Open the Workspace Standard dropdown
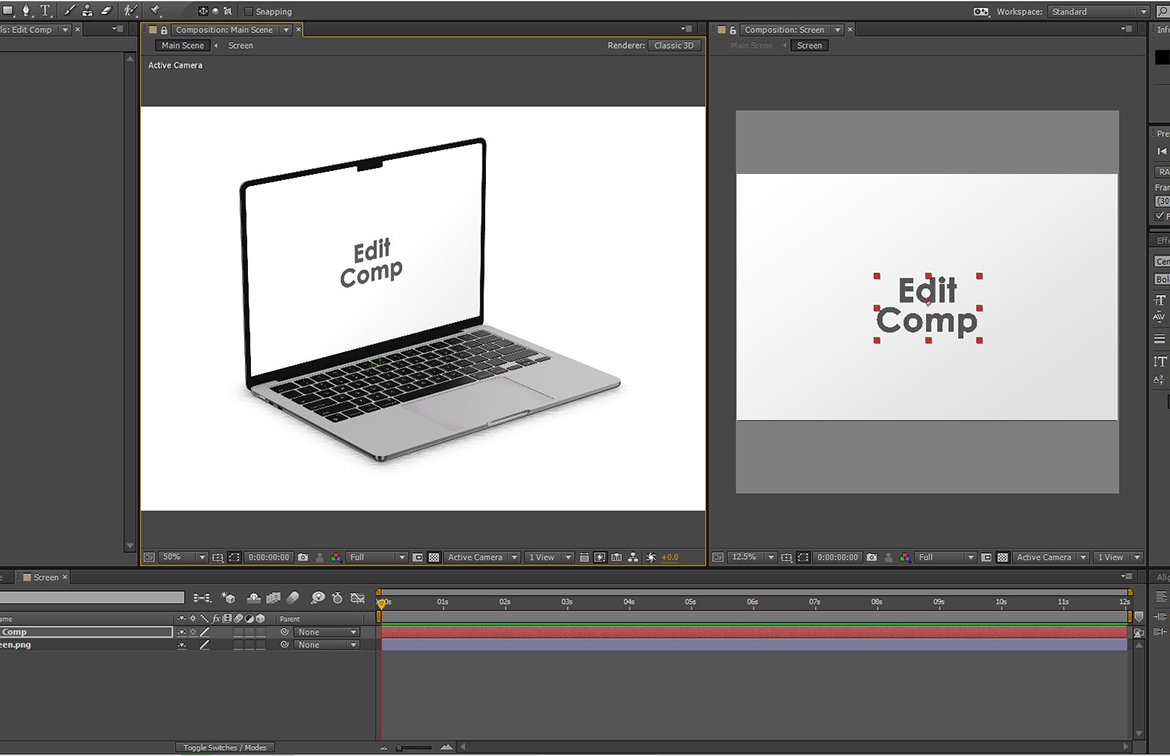The height and width of the screenshot is (756, 1170). [x=1097, y=12]
